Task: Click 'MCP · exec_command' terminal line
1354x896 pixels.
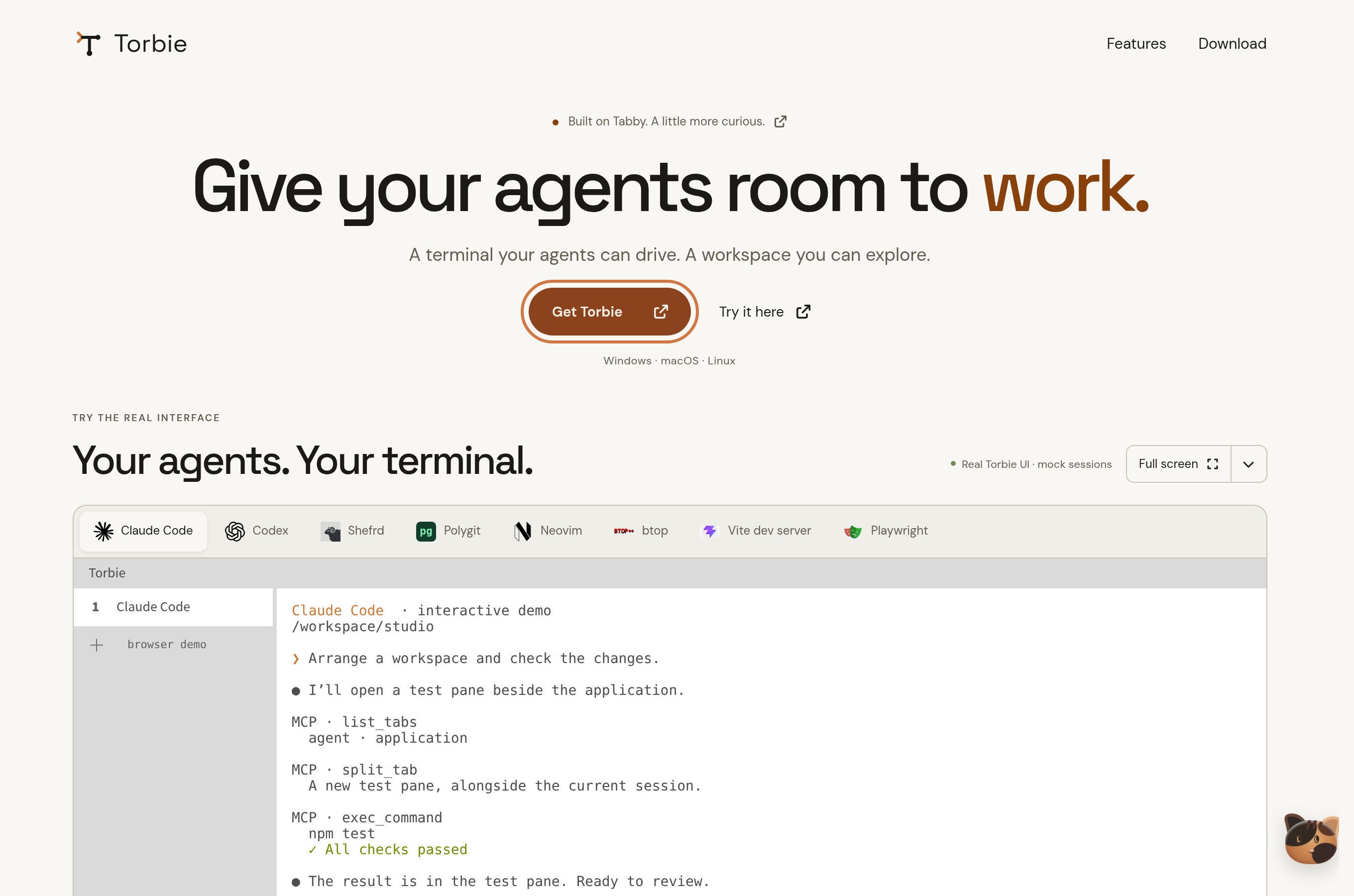Action: (367, 818)
